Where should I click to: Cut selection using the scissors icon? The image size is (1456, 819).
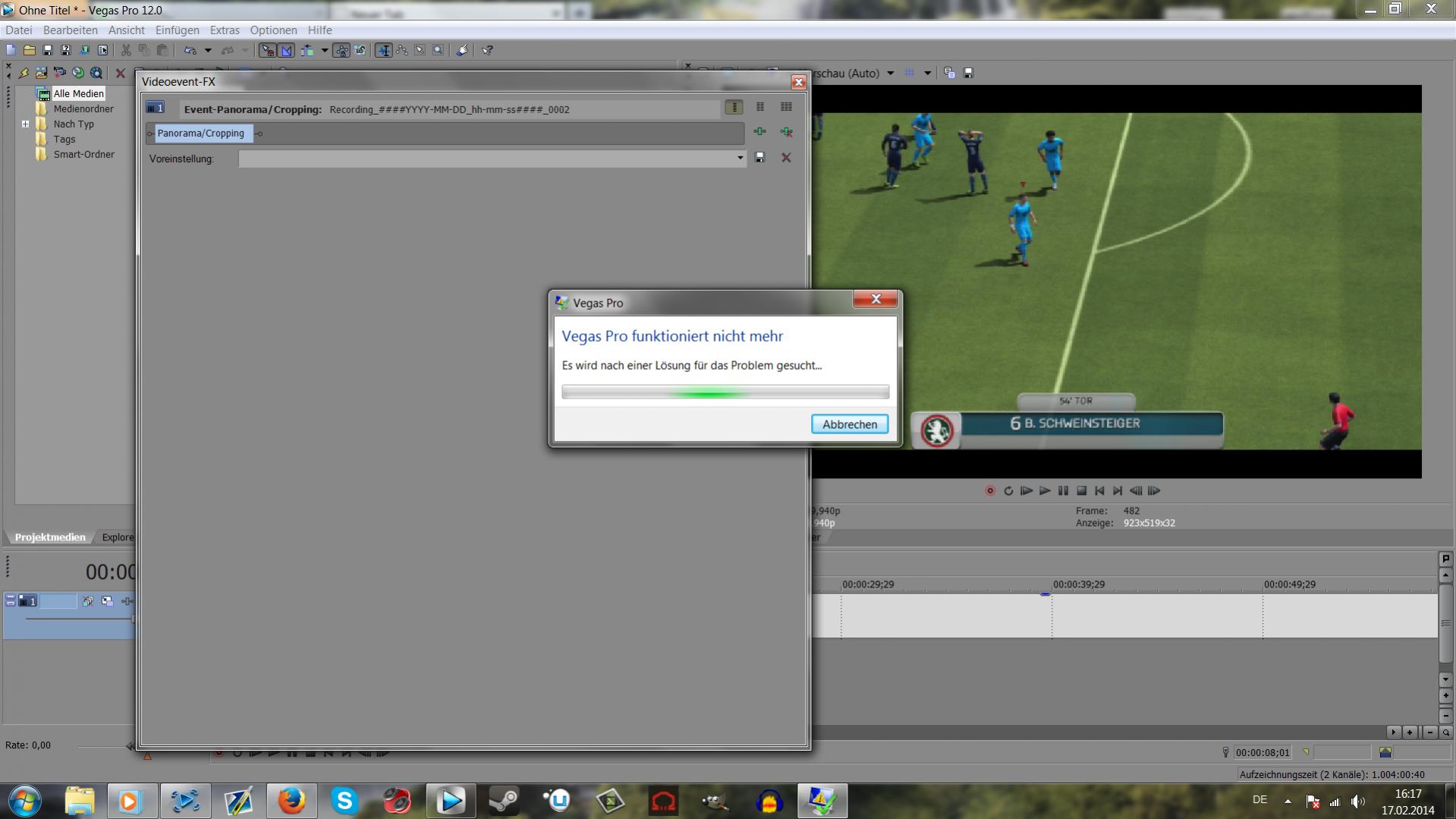tap(126, 50)
